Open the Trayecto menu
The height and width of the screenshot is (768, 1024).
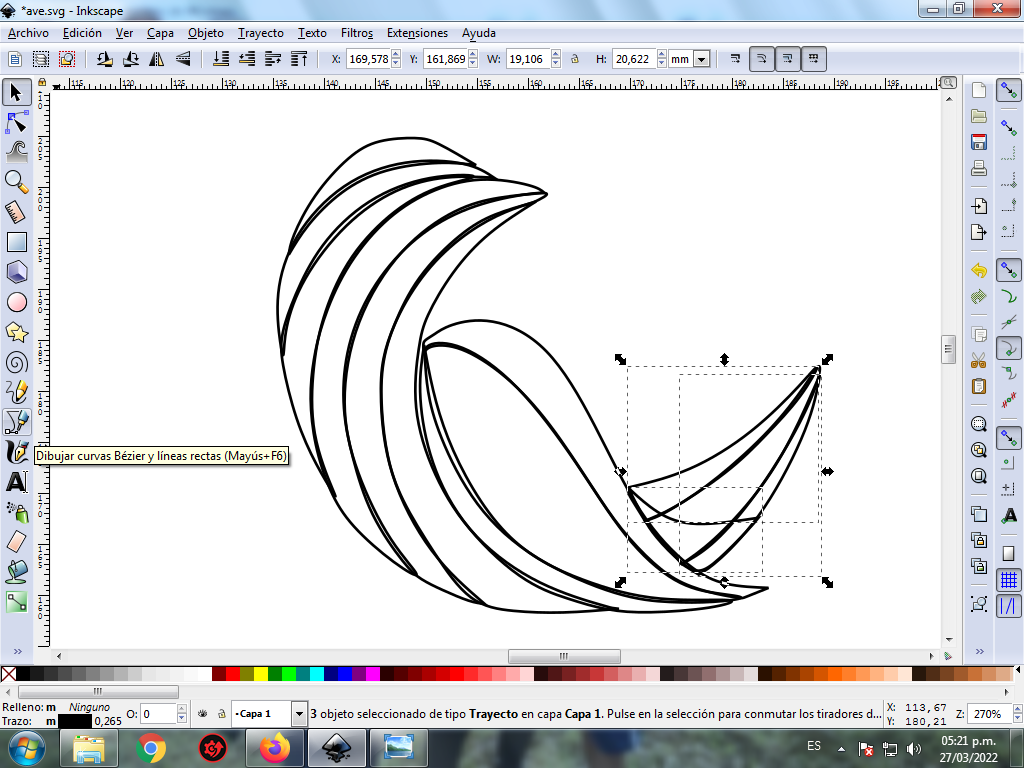click(x=260, y=33)
